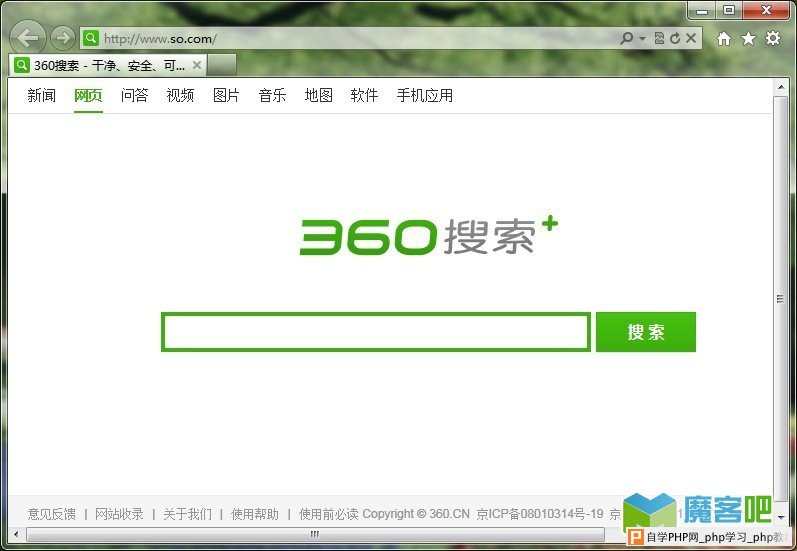Click the vertical scrollbar up arrow

point(781,87)
